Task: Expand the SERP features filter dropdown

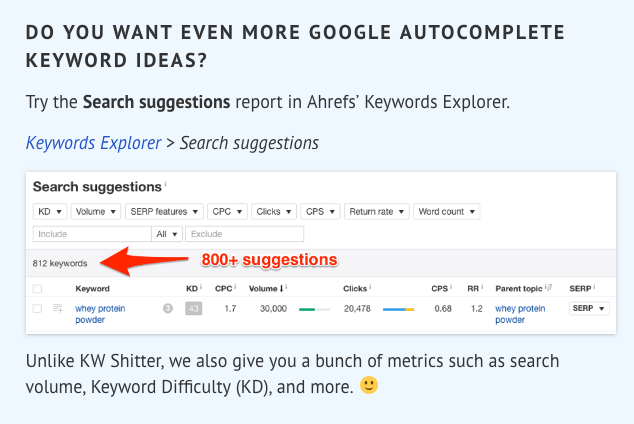Action: pos(164,212)
